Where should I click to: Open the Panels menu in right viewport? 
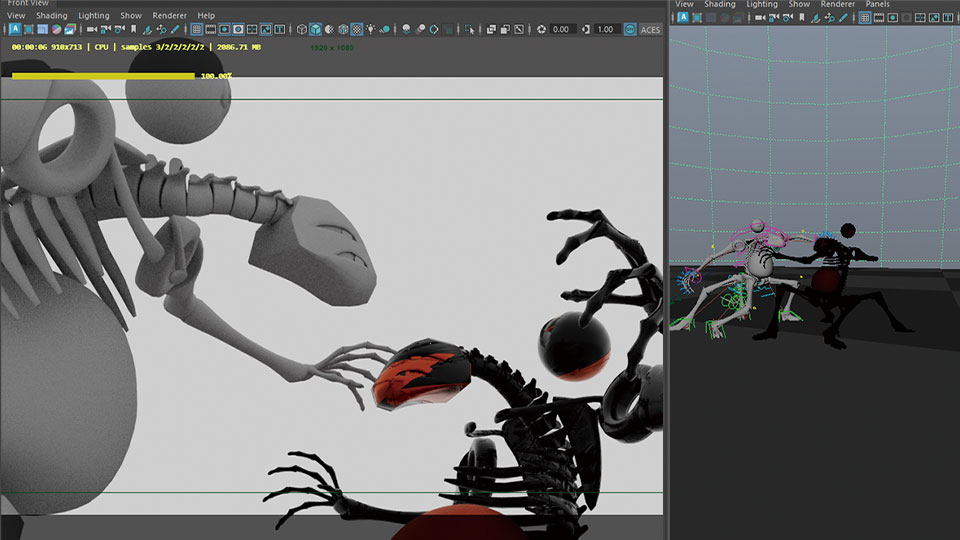point(877,4)
